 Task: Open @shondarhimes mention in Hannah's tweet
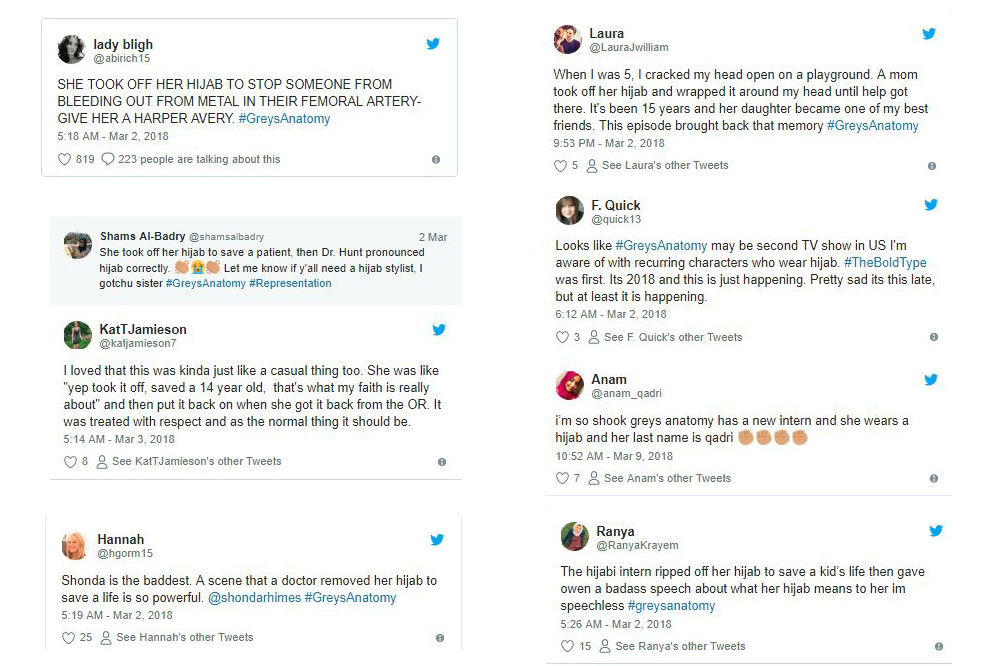[254, 598]
